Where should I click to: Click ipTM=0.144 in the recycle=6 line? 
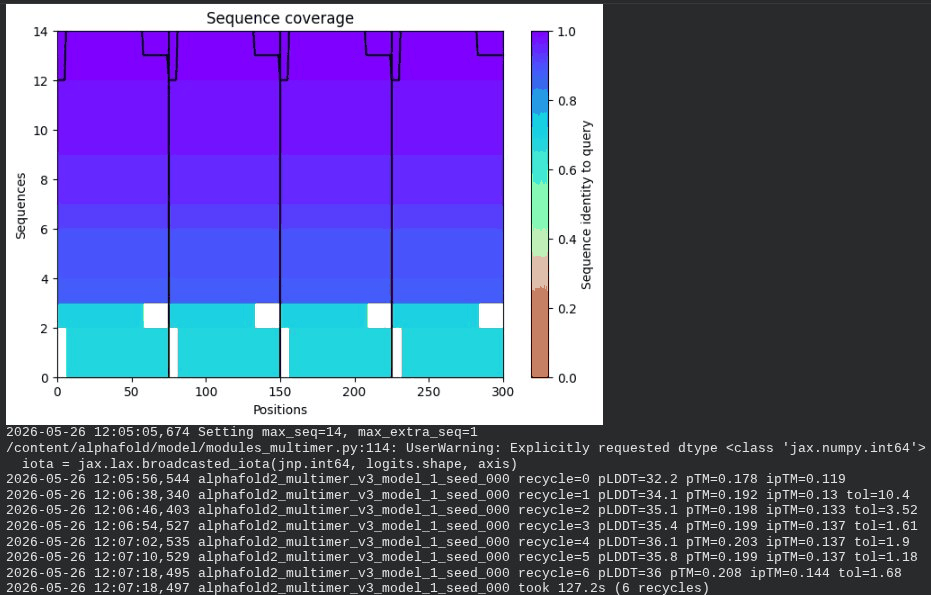[790, 572]
